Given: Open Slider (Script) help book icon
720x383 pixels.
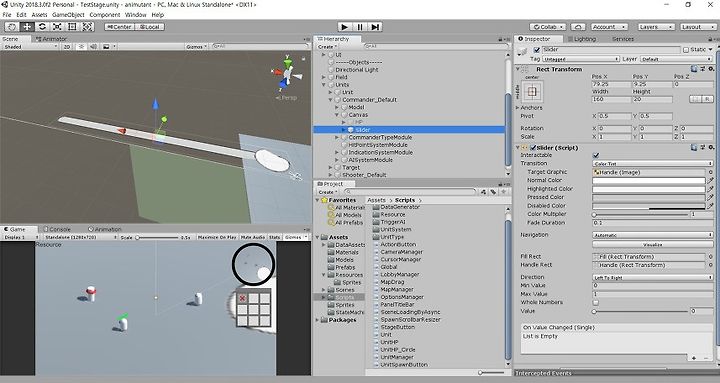Looking at the screenshot, I should [694, 147].
